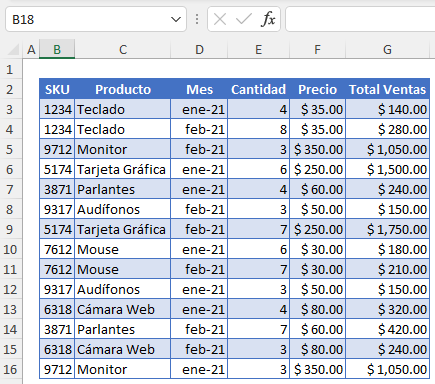This screenshot has height=384, width=435.
Task: Click the Enter checkmark icon in formula bar
Action: (244, 19)
